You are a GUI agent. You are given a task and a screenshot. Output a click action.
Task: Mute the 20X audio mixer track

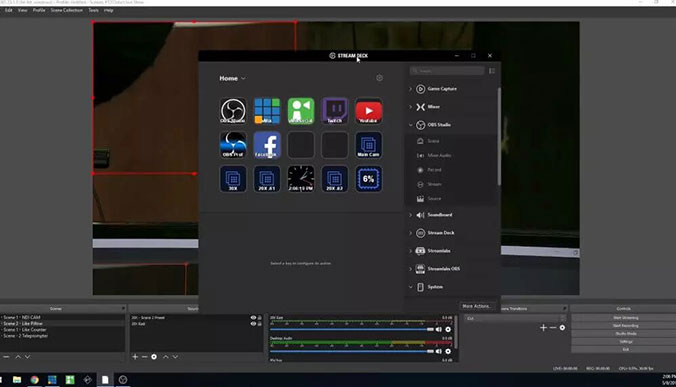click(438, 329)
